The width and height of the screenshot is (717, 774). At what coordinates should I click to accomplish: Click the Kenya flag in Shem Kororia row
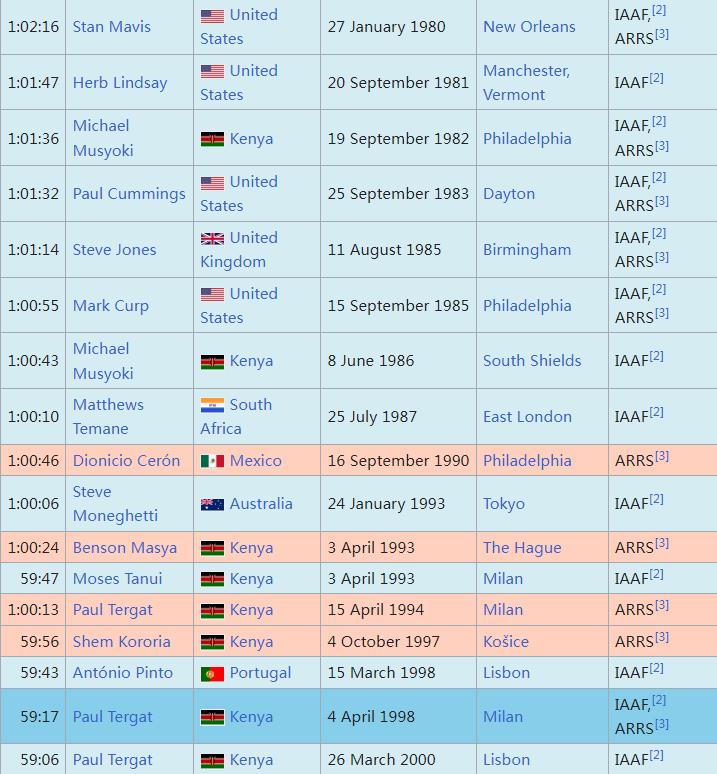click(212, 642)
